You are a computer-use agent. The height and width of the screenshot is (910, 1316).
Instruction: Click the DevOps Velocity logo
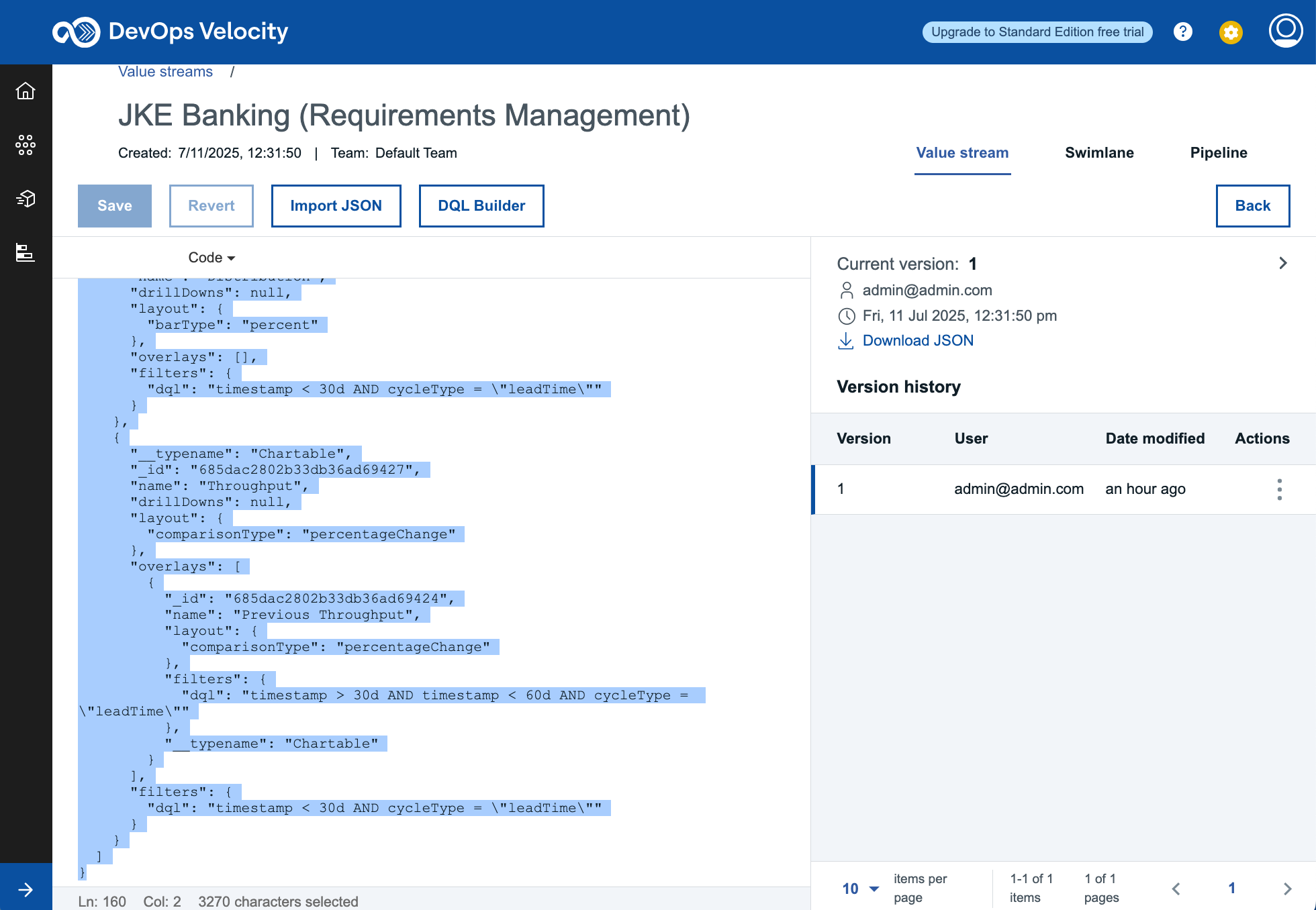click(171, 32)
